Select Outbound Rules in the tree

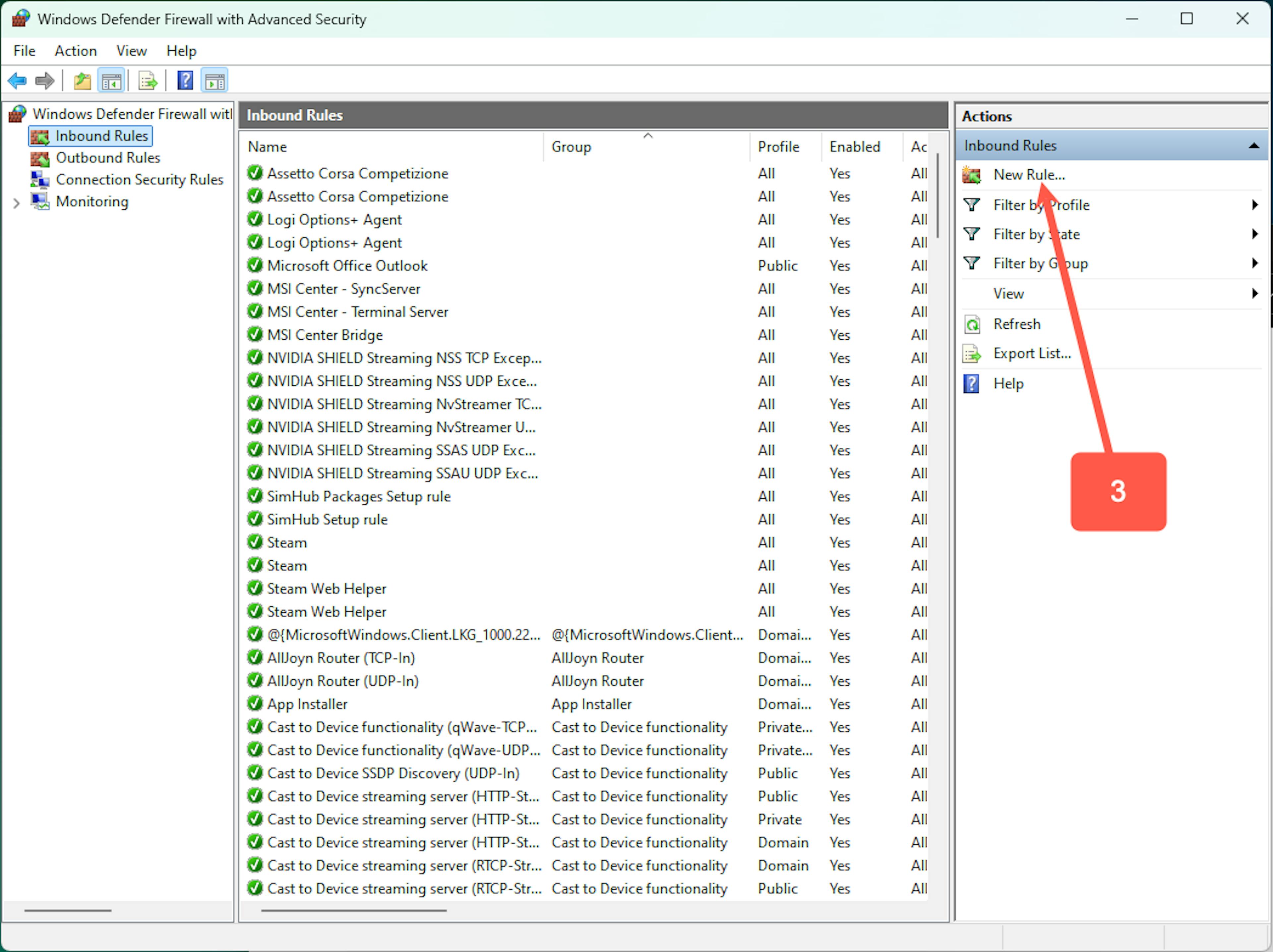coord(108,158)
